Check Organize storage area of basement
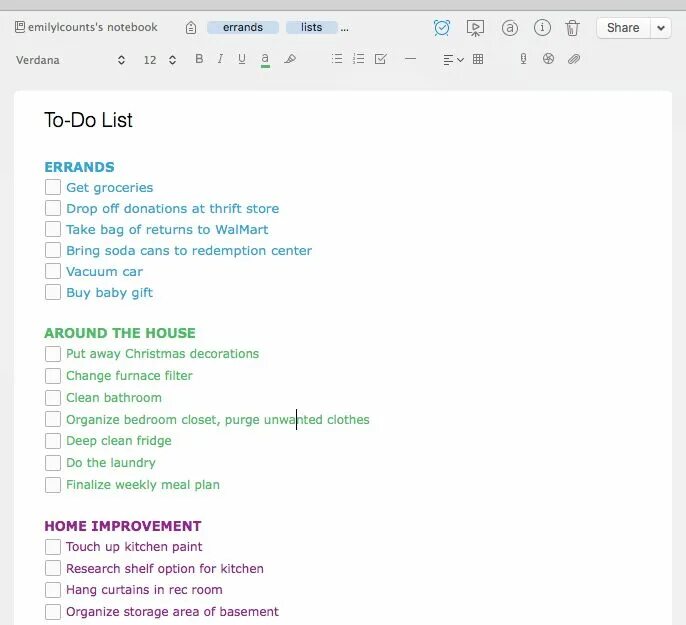 pos(53,611)
